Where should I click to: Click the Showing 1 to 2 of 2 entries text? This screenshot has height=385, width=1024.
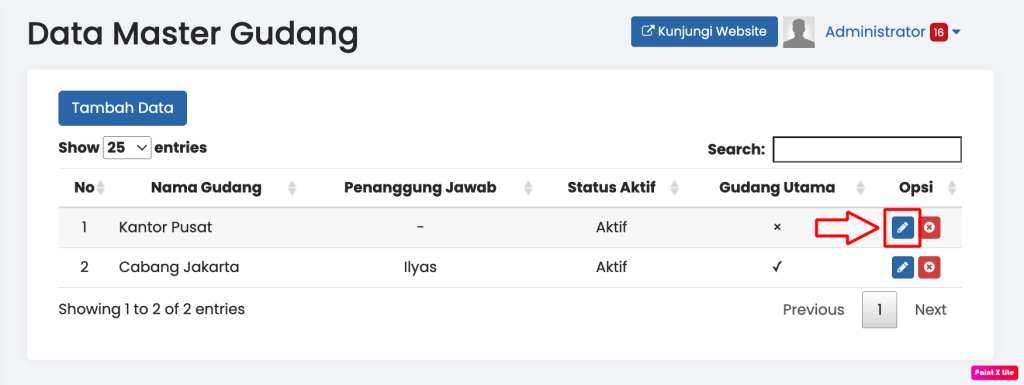click(152, 309)
